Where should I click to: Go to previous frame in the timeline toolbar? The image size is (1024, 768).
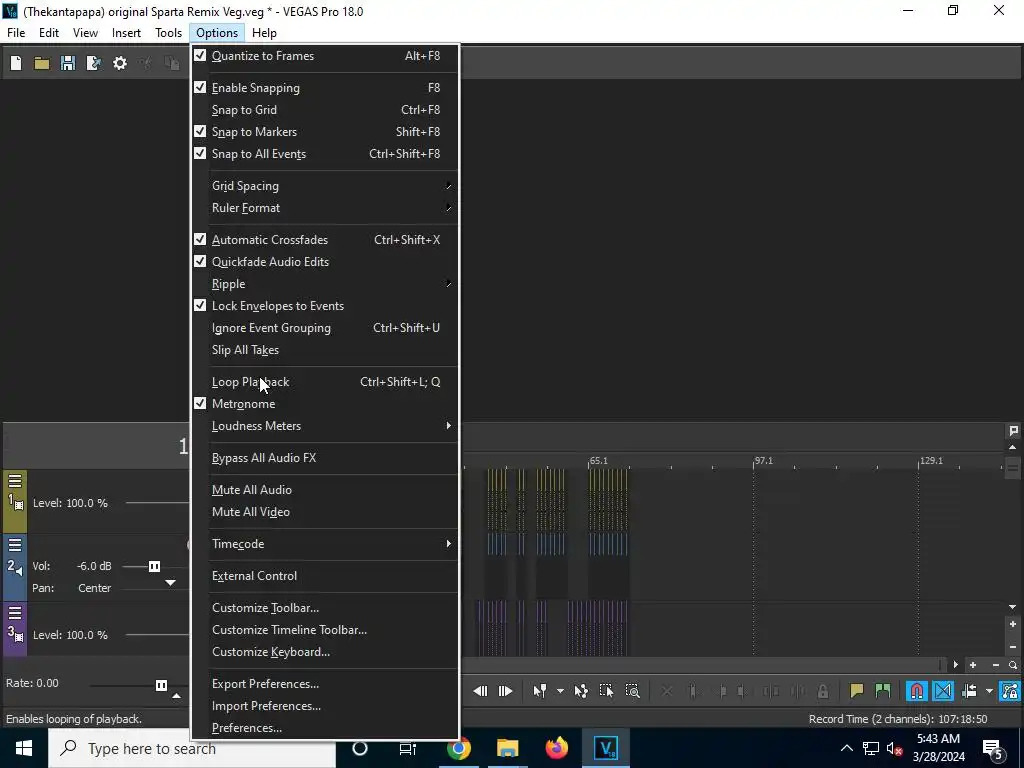480,691
